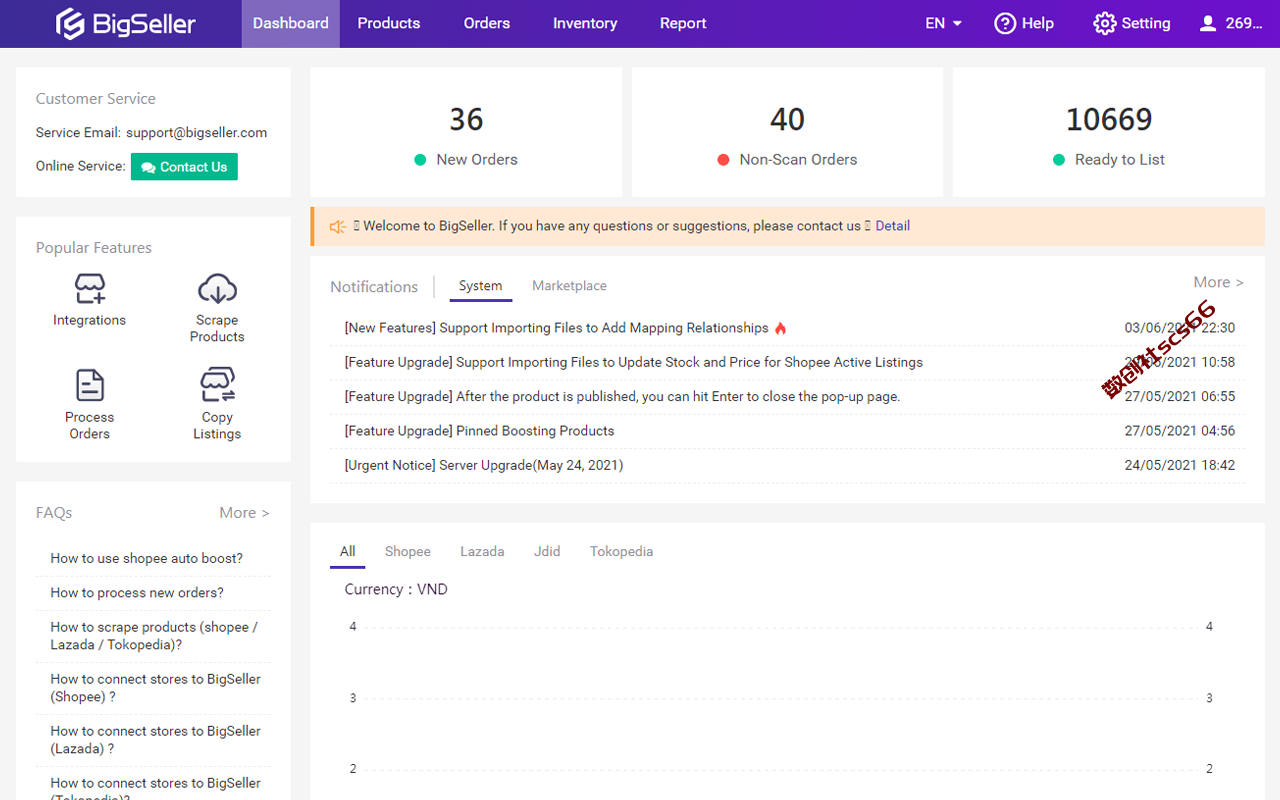Viewport: 1280px width, 800px height.
Task: Click the account name 269…
Action: (1245, 23)
